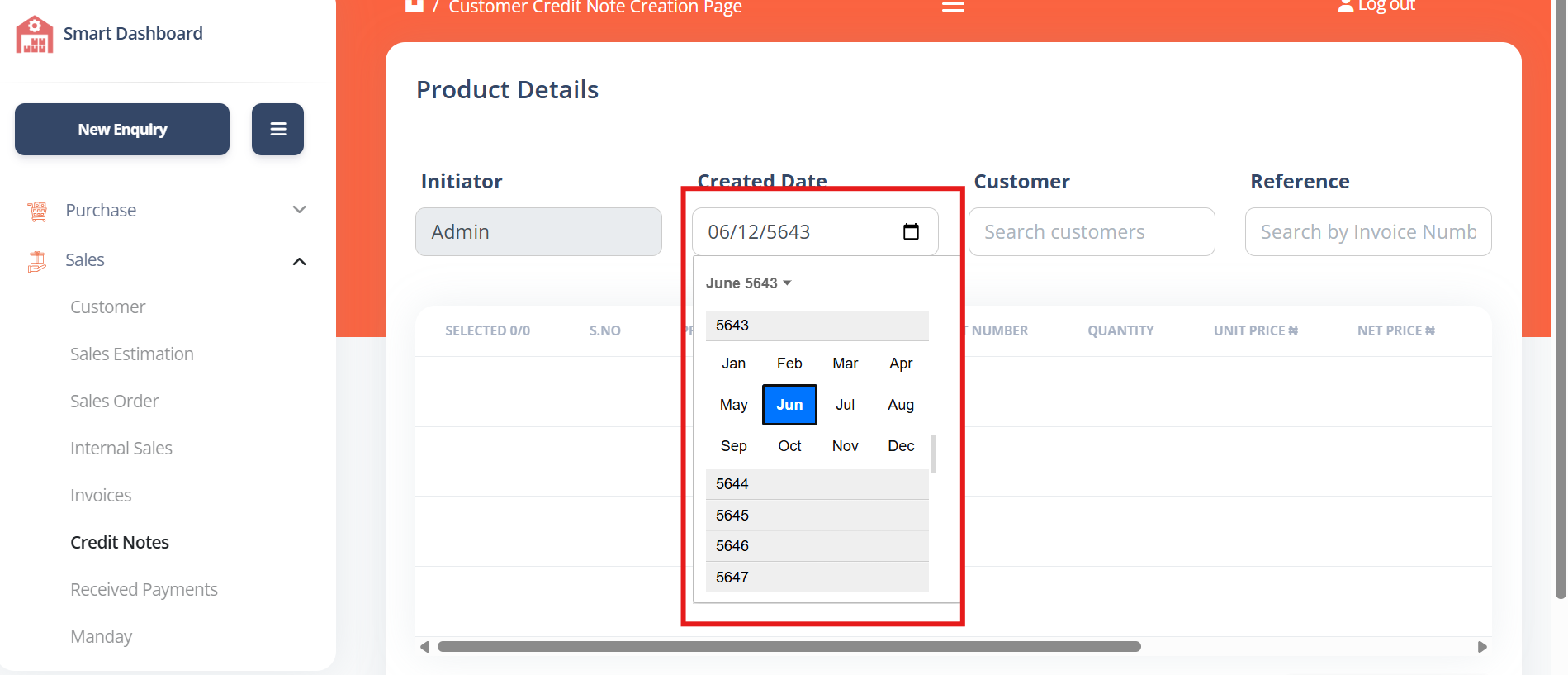
Task: Select Dec in the month grid
Action: pyautogui.click(x=901, y=446)
